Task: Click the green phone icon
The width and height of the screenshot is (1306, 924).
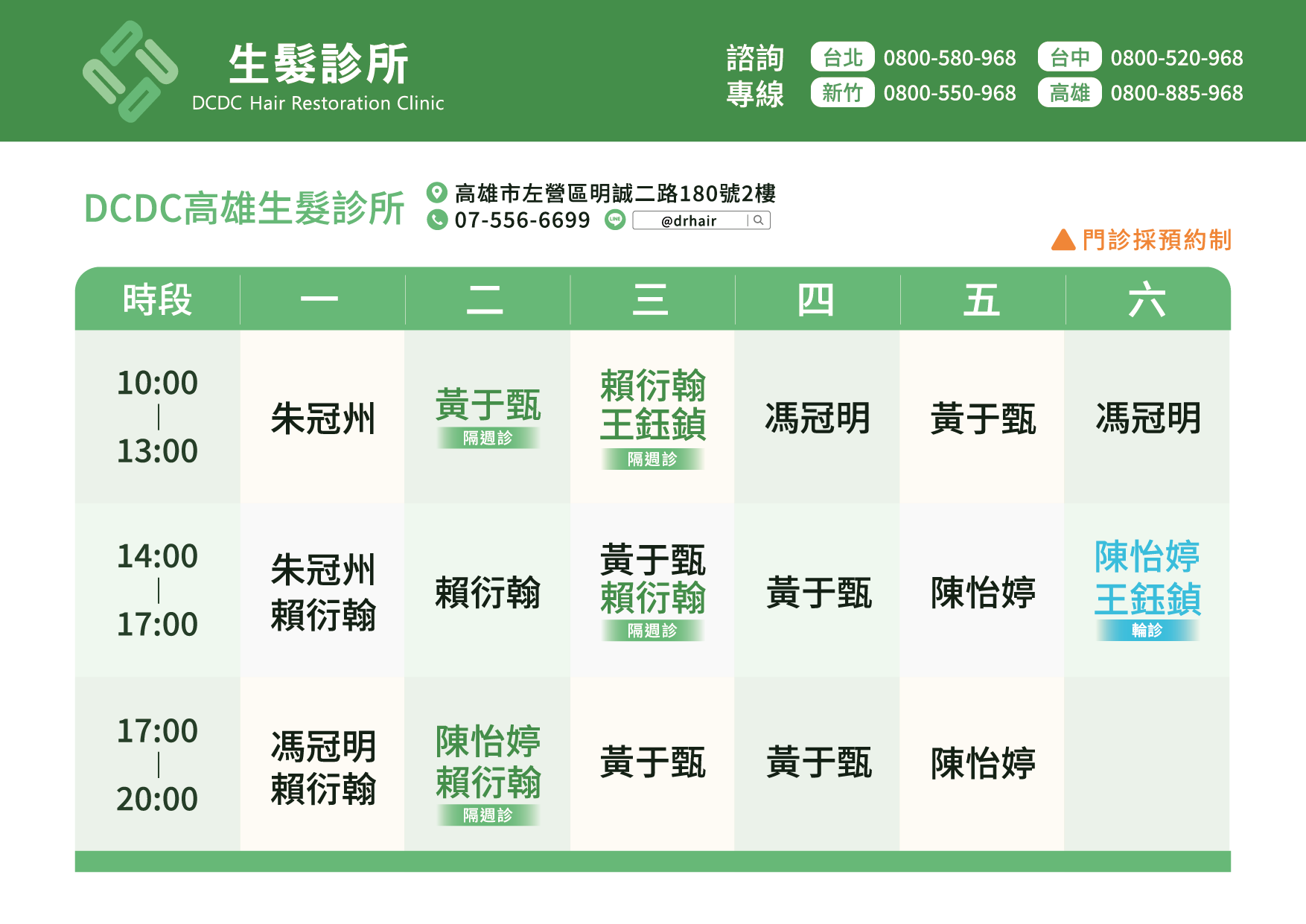Action: pos(437,220)
